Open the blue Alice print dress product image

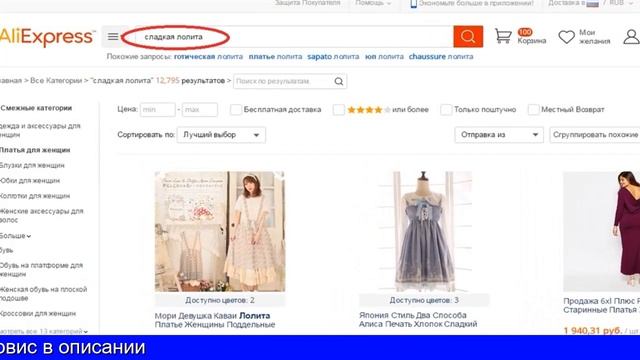424,231
